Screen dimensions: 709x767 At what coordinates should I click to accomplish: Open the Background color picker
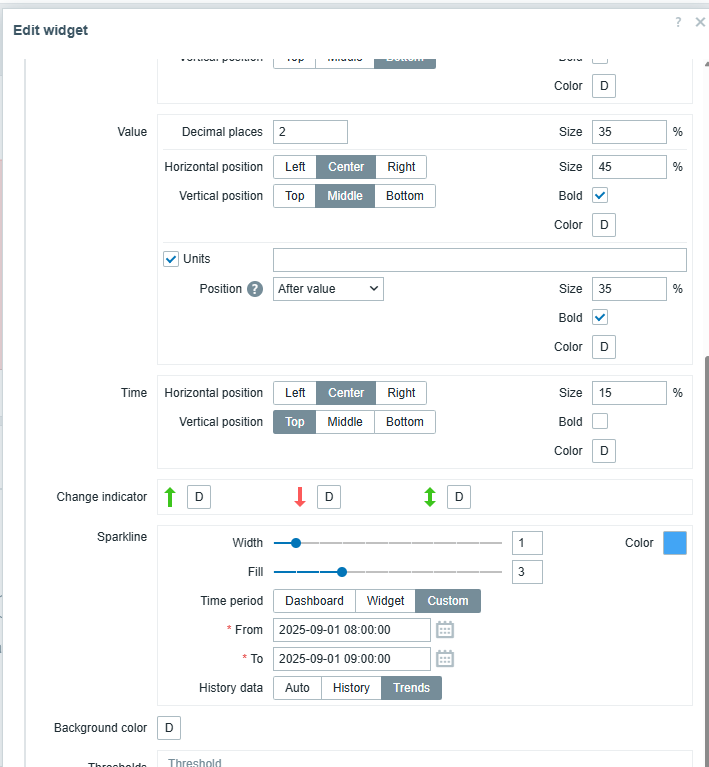coord(169,728)
